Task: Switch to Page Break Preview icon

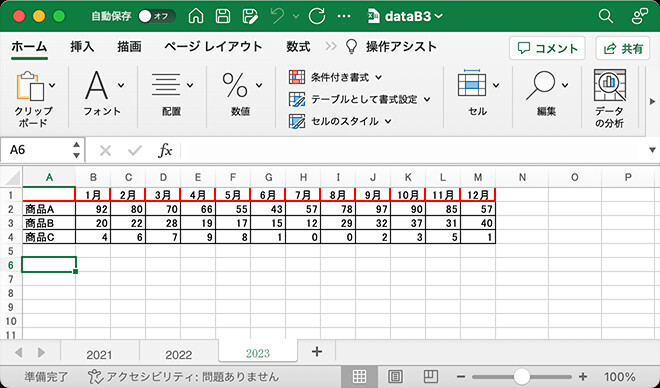Action: (430, 376)
